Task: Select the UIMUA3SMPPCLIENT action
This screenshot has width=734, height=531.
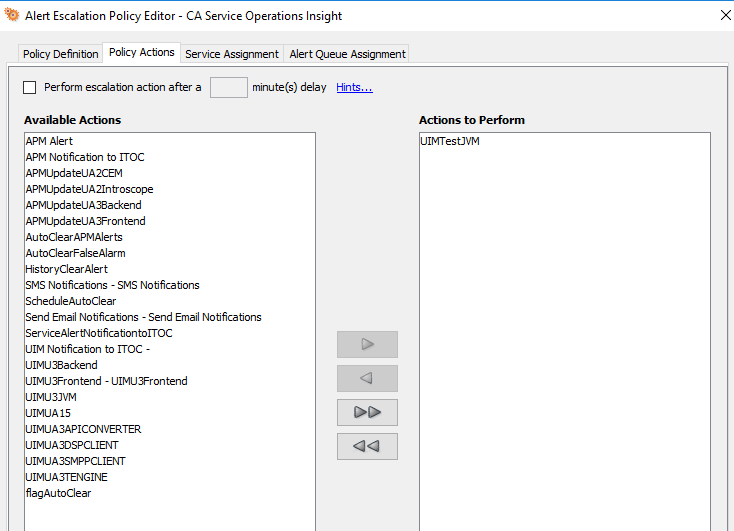Action: 169,461
